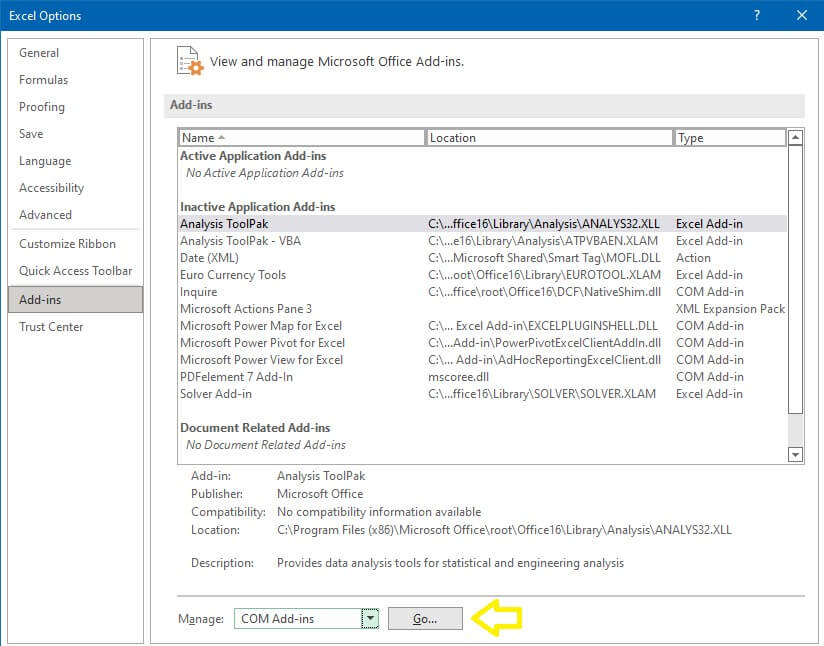
Task: Click the ANALYS32.XLL location path in details
Action: tap(504, 530)
